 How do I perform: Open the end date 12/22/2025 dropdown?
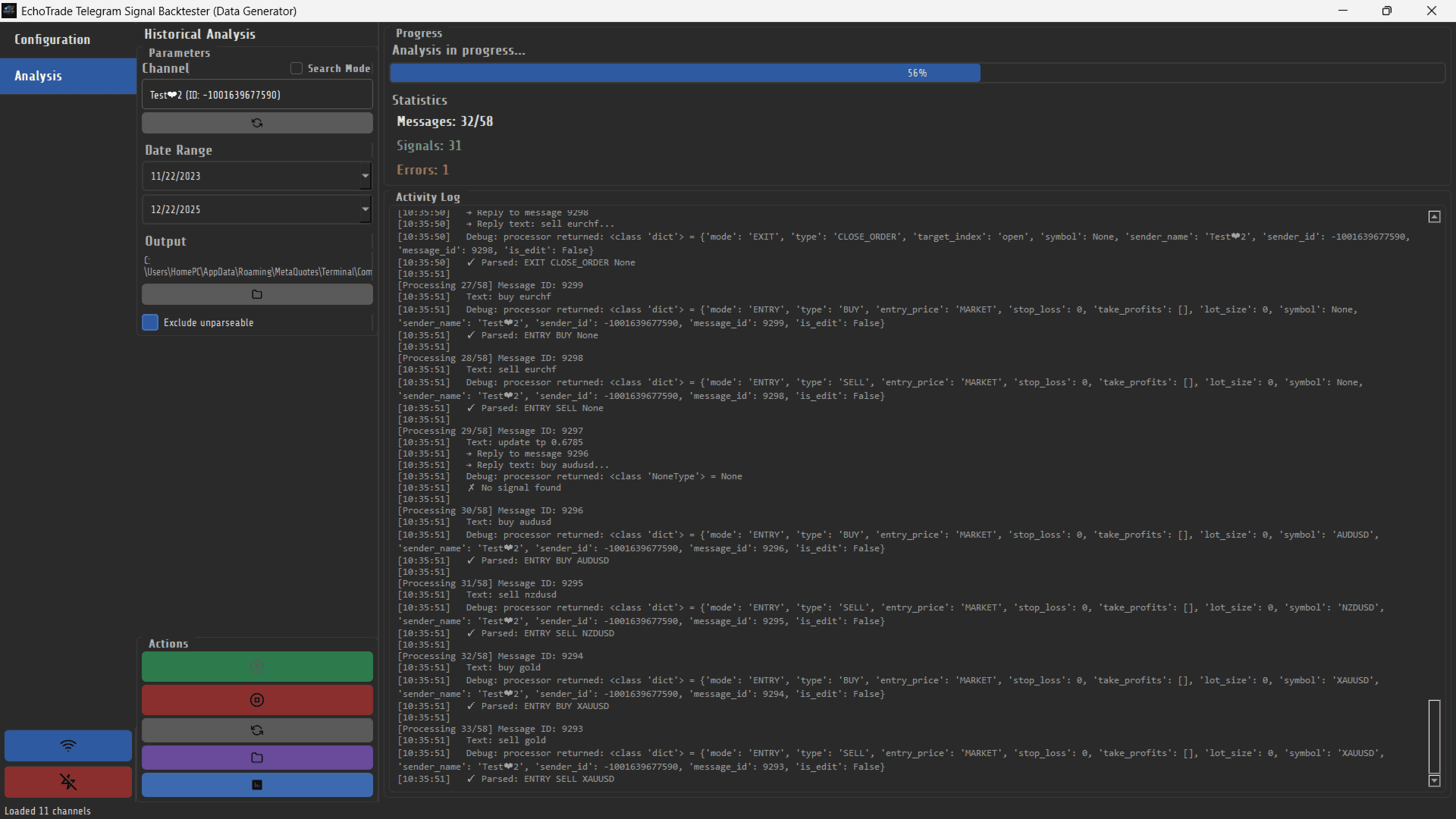click(365, 209)
